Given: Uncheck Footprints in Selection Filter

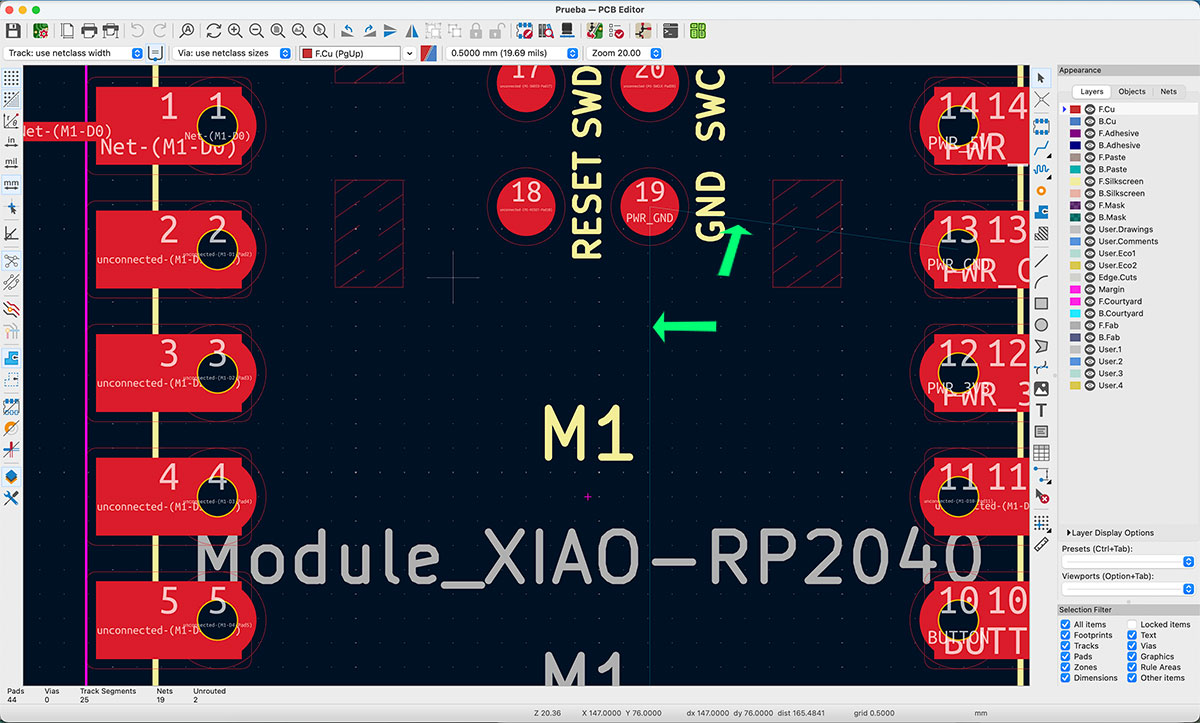Looking at the screenshot, I should [x=1065, y=635].
